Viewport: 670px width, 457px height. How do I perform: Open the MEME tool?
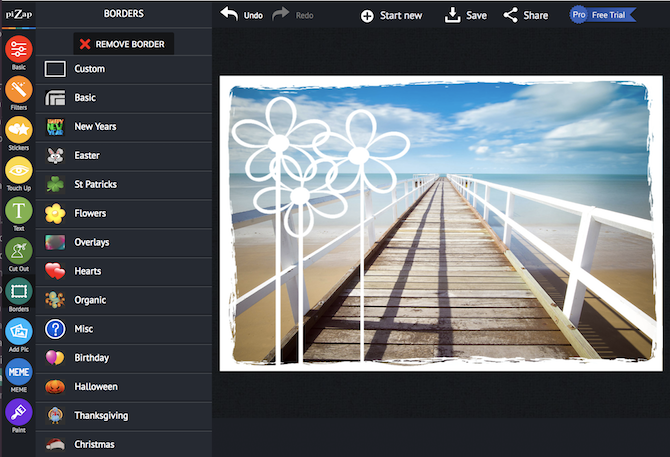(18, 372)
